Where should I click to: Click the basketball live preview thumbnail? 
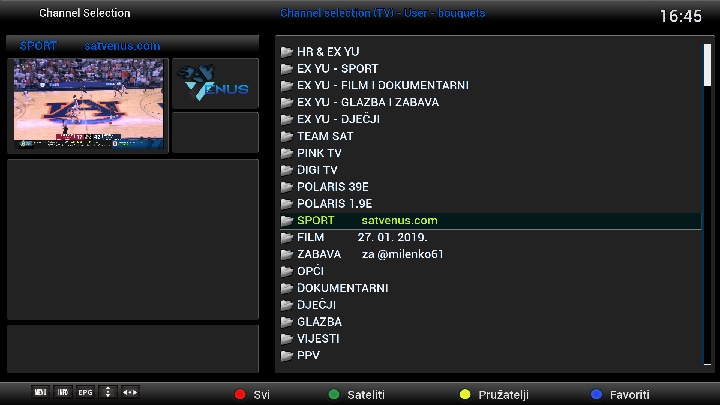coord(88,104)
